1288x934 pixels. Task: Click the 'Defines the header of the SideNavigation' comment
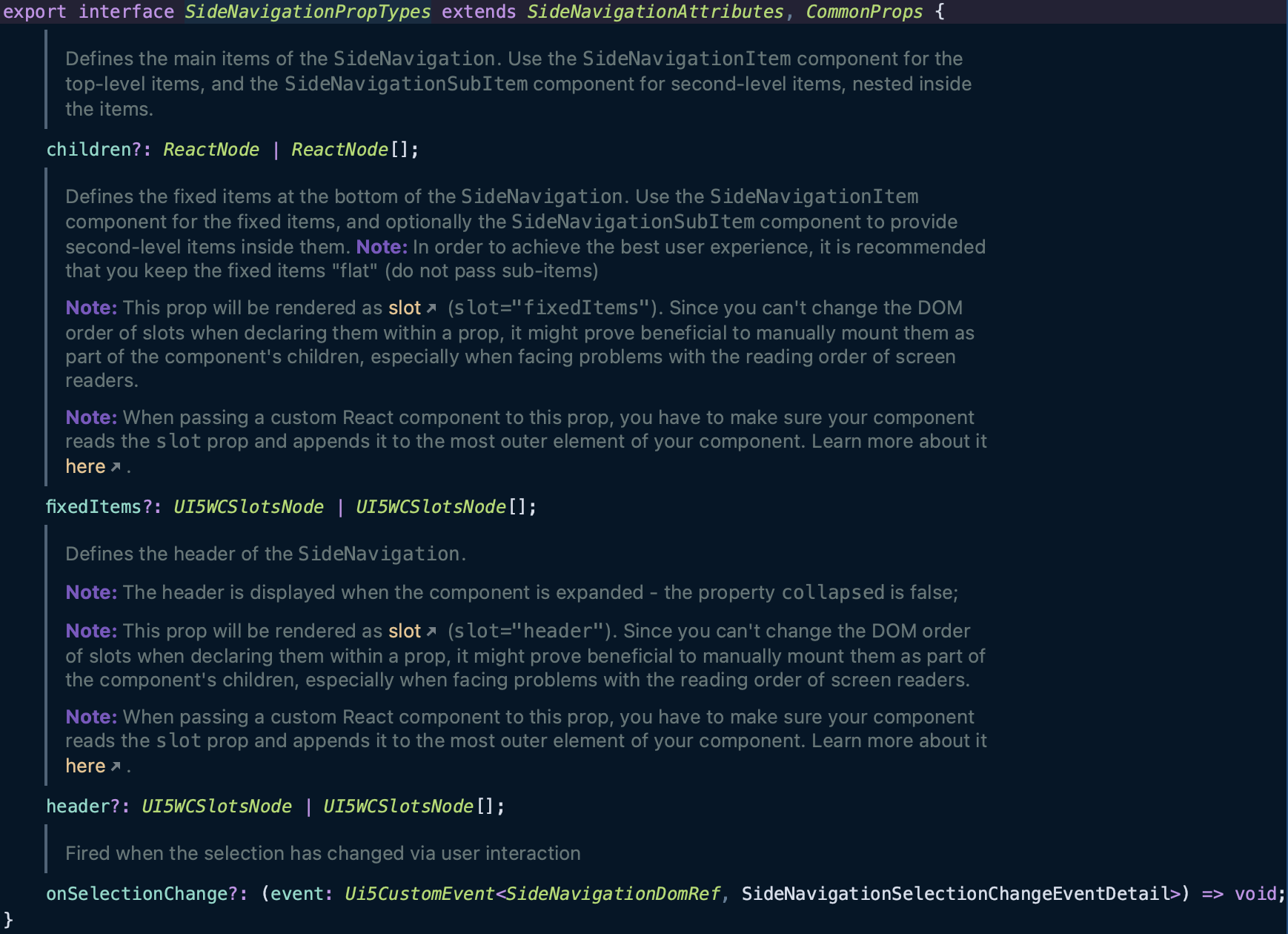coord(265,554)
